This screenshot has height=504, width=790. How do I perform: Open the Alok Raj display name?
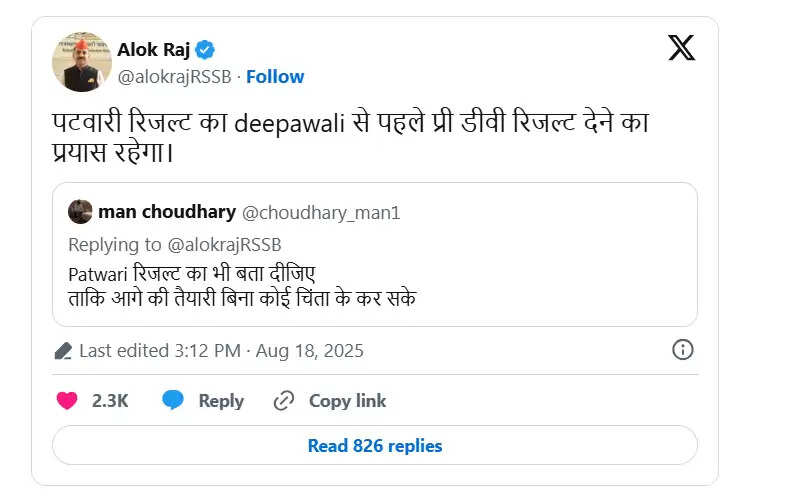pos(154,50)
